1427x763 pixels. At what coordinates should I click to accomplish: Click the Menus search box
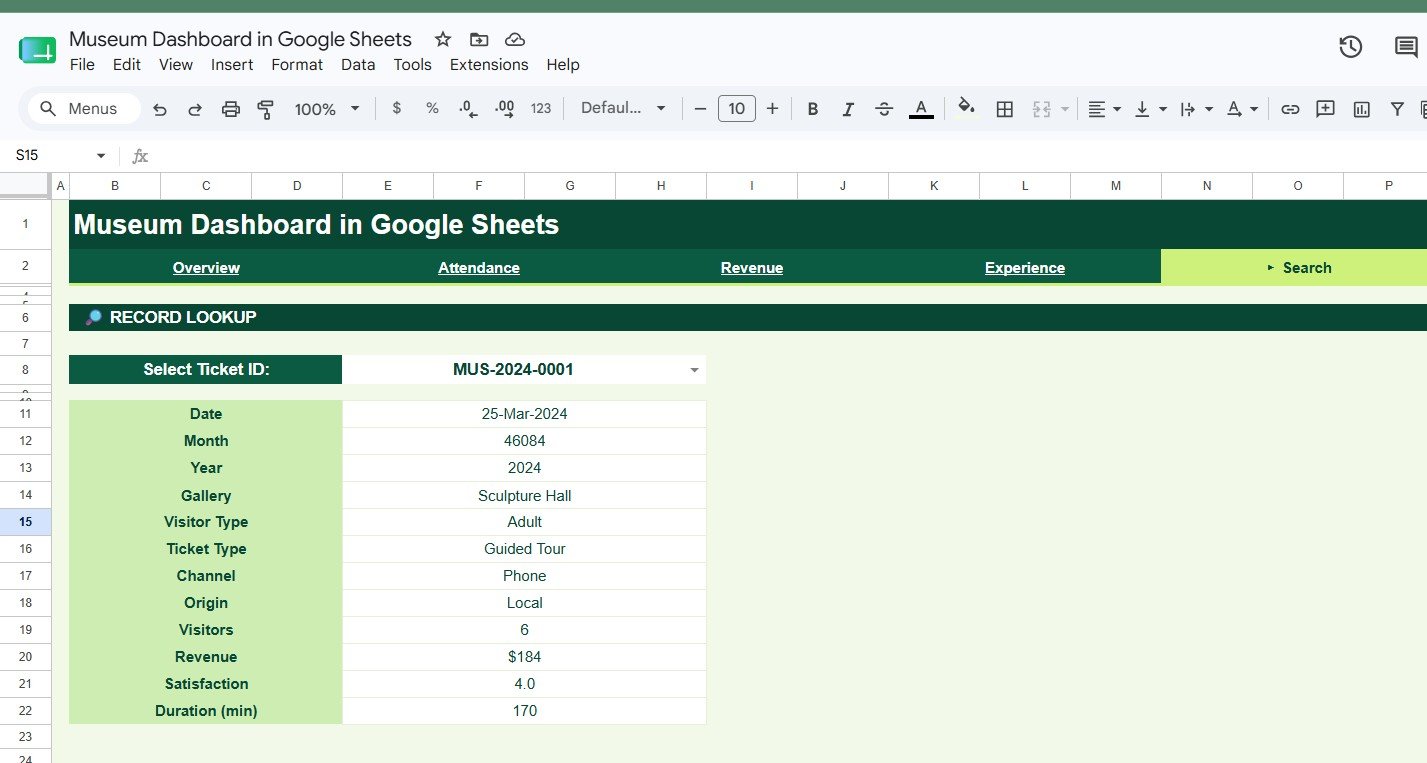pos(84,108)
